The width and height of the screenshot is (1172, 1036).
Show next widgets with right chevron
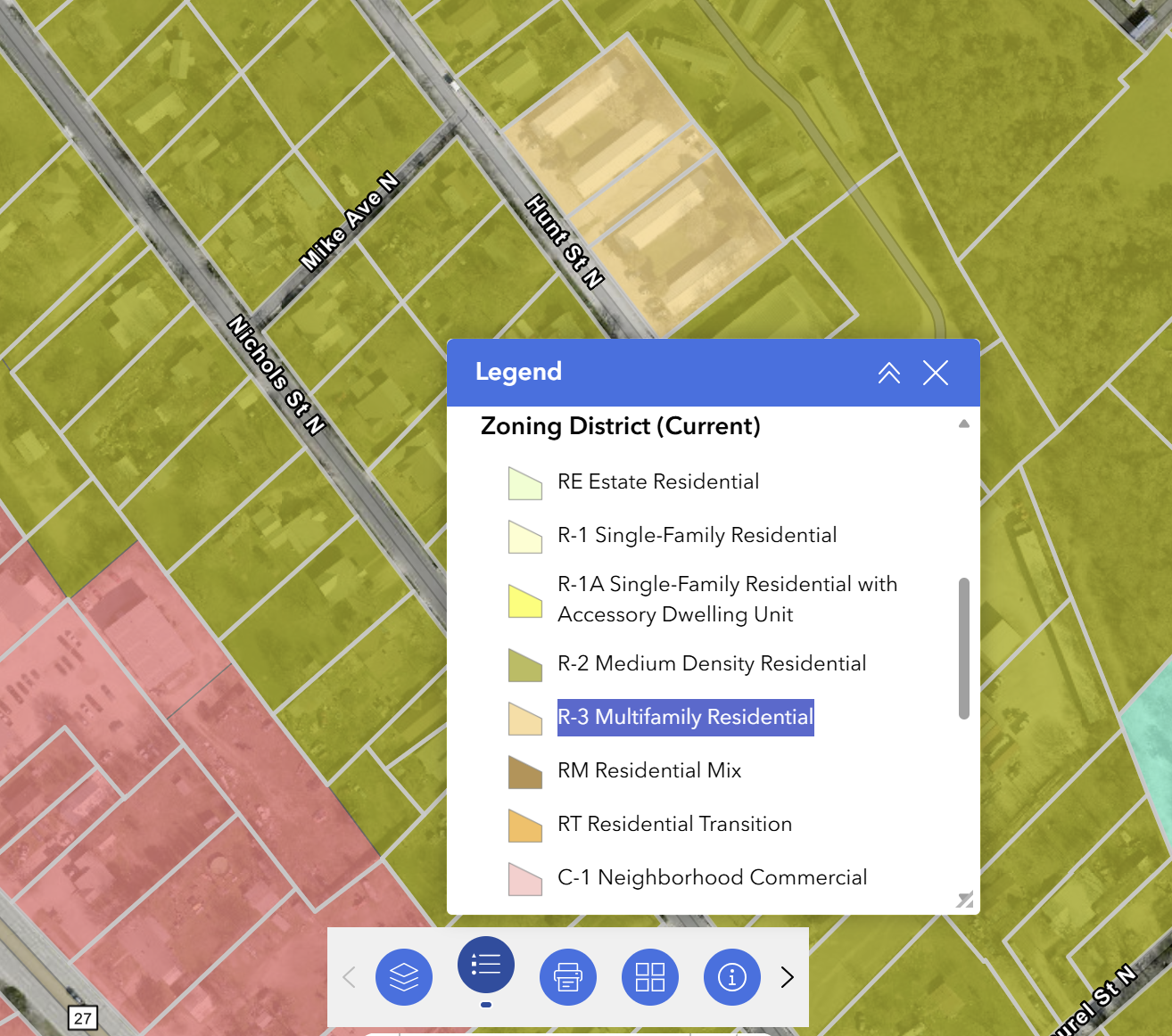(787, 977)
